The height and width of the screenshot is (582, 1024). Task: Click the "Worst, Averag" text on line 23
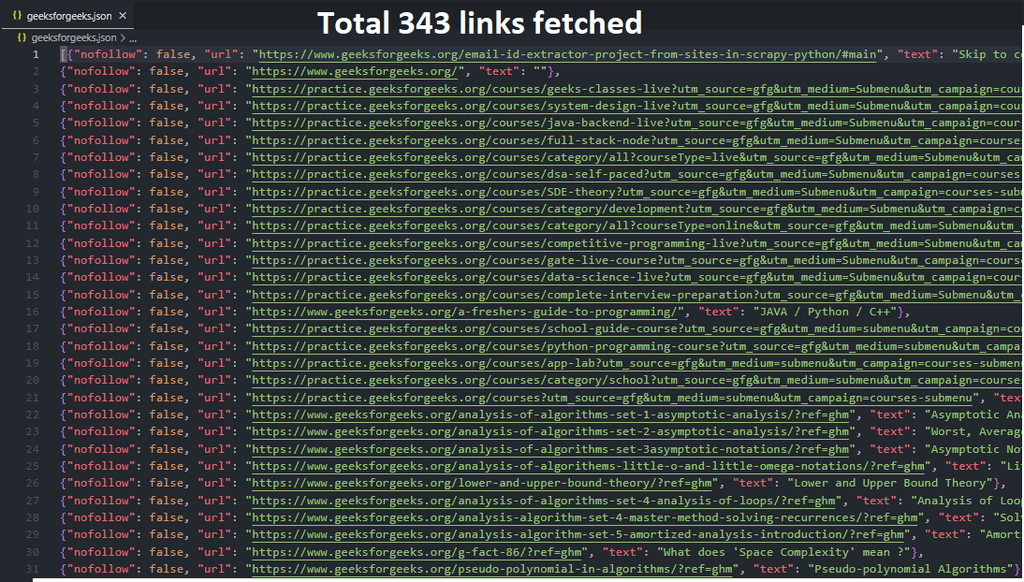click(976, 431)
